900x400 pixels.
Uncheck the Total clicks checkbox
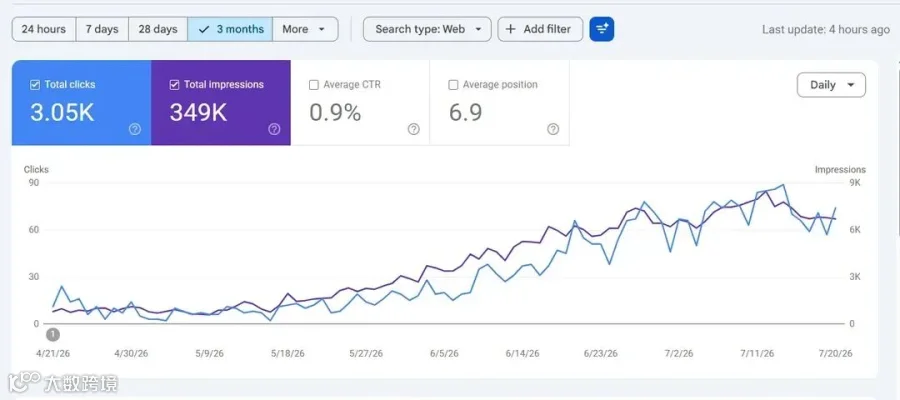coord(34,85)
